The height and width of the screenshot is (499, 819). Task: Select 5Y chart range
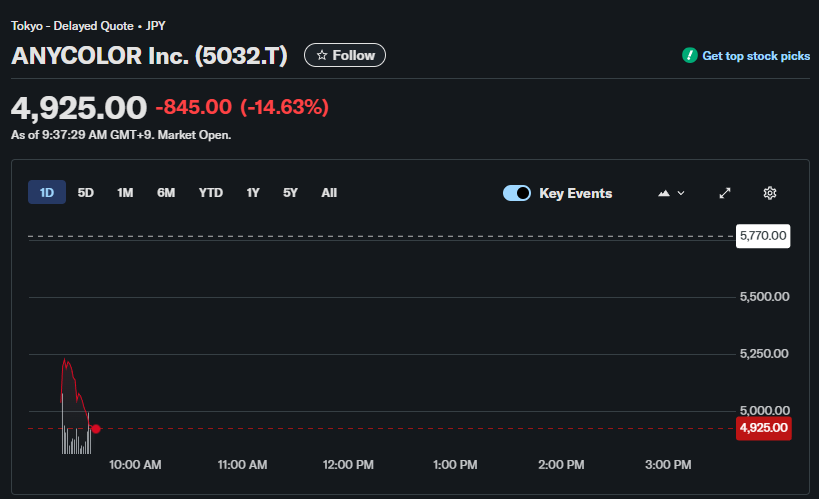tap(290, 193)
